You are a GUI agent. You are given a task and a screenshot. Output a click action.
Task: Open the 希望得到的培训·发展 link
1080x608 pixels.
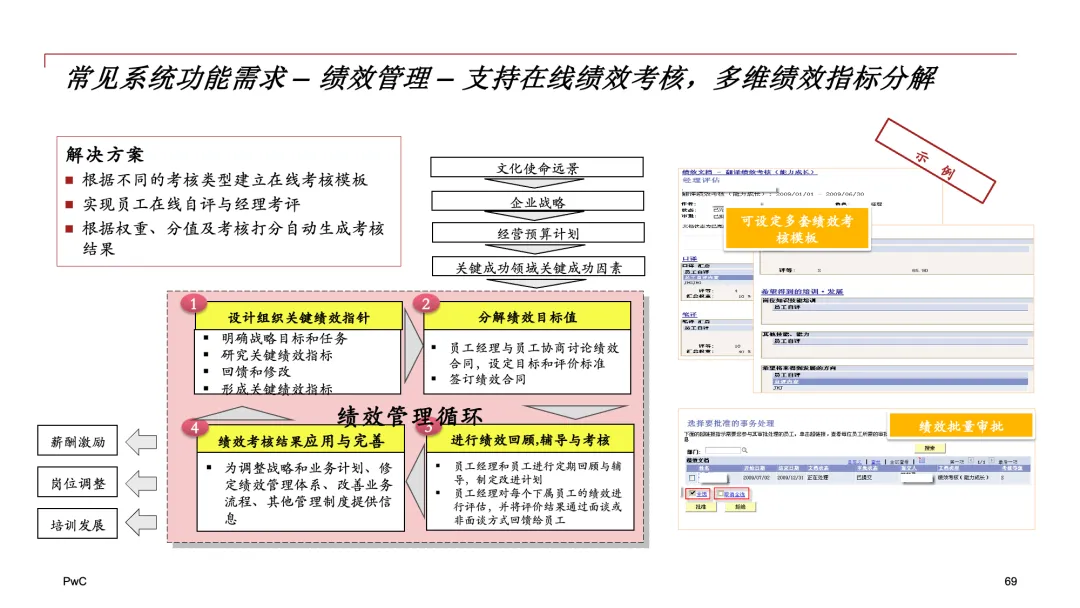pyautogui.click(x=802, y=292)
